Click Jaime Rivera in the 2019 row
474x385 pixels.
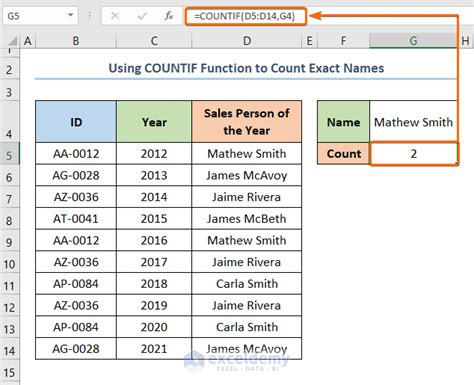point(247,305)
